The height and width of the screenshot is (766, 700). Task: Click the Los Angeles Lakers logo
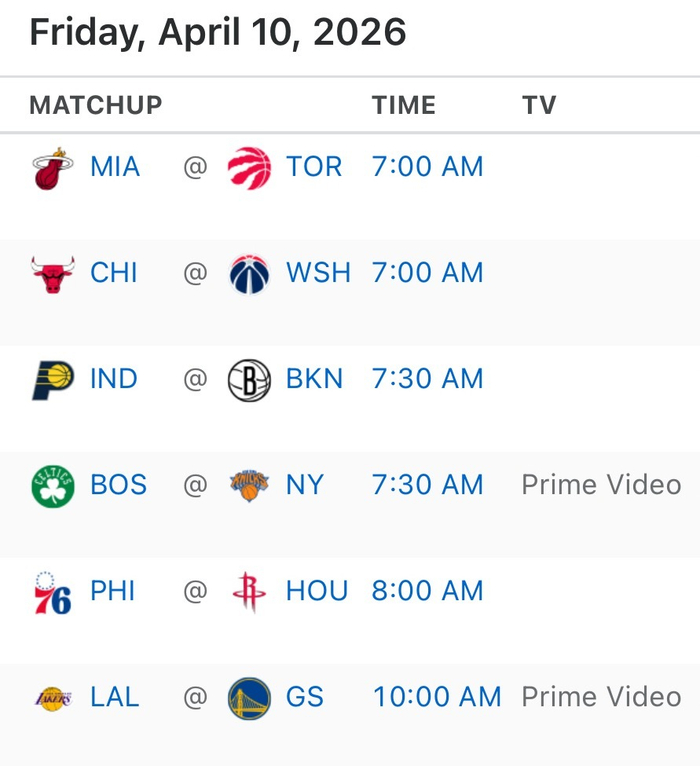(x=52, y=698)
